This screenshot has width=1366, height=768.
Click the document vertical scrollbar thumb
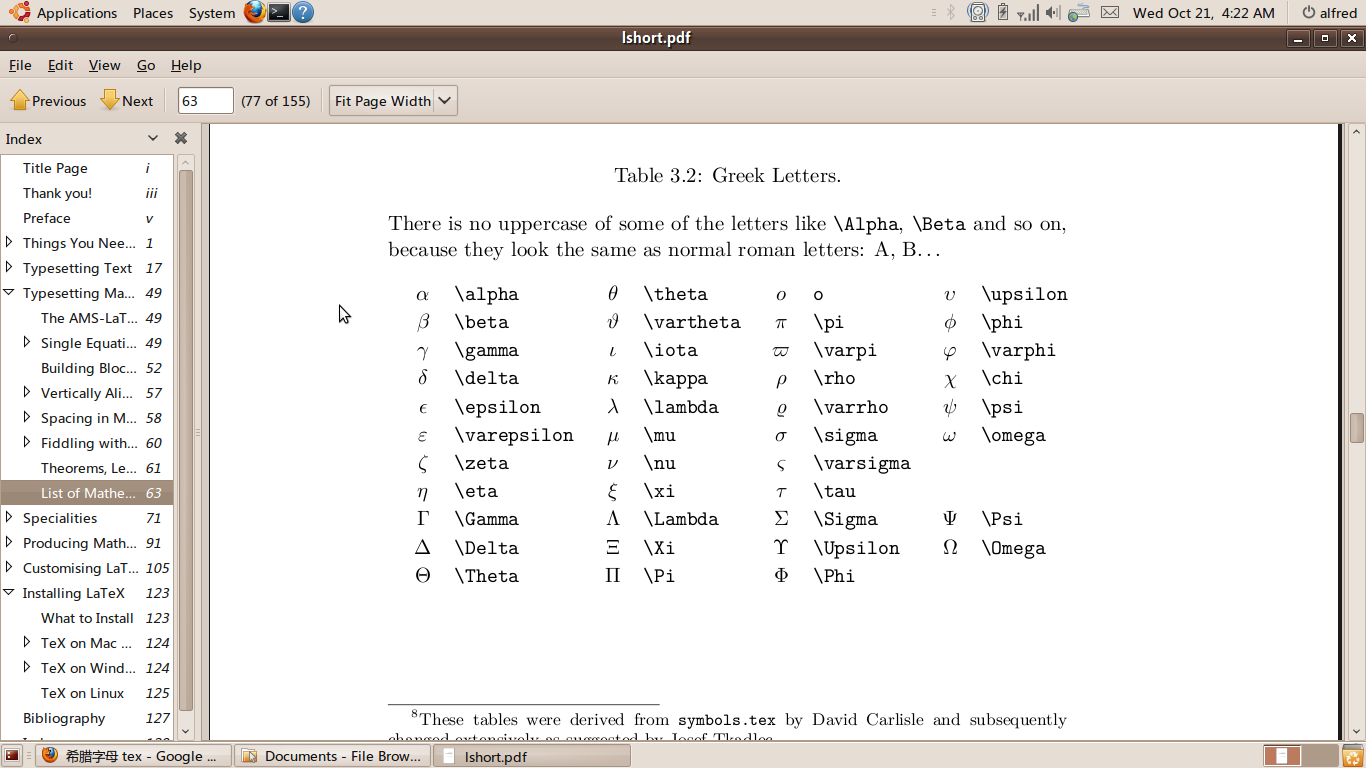[x=1357, y=428]
